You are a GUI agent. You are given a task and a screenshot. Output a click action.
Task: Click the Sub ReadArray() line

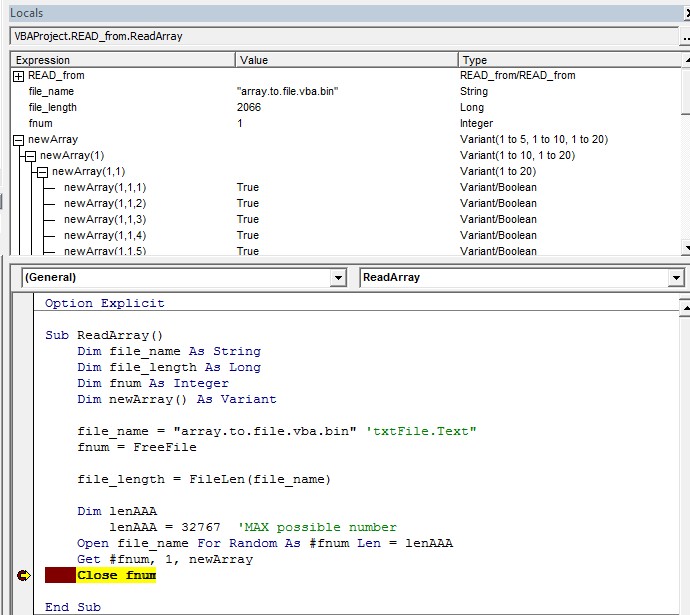104,335
